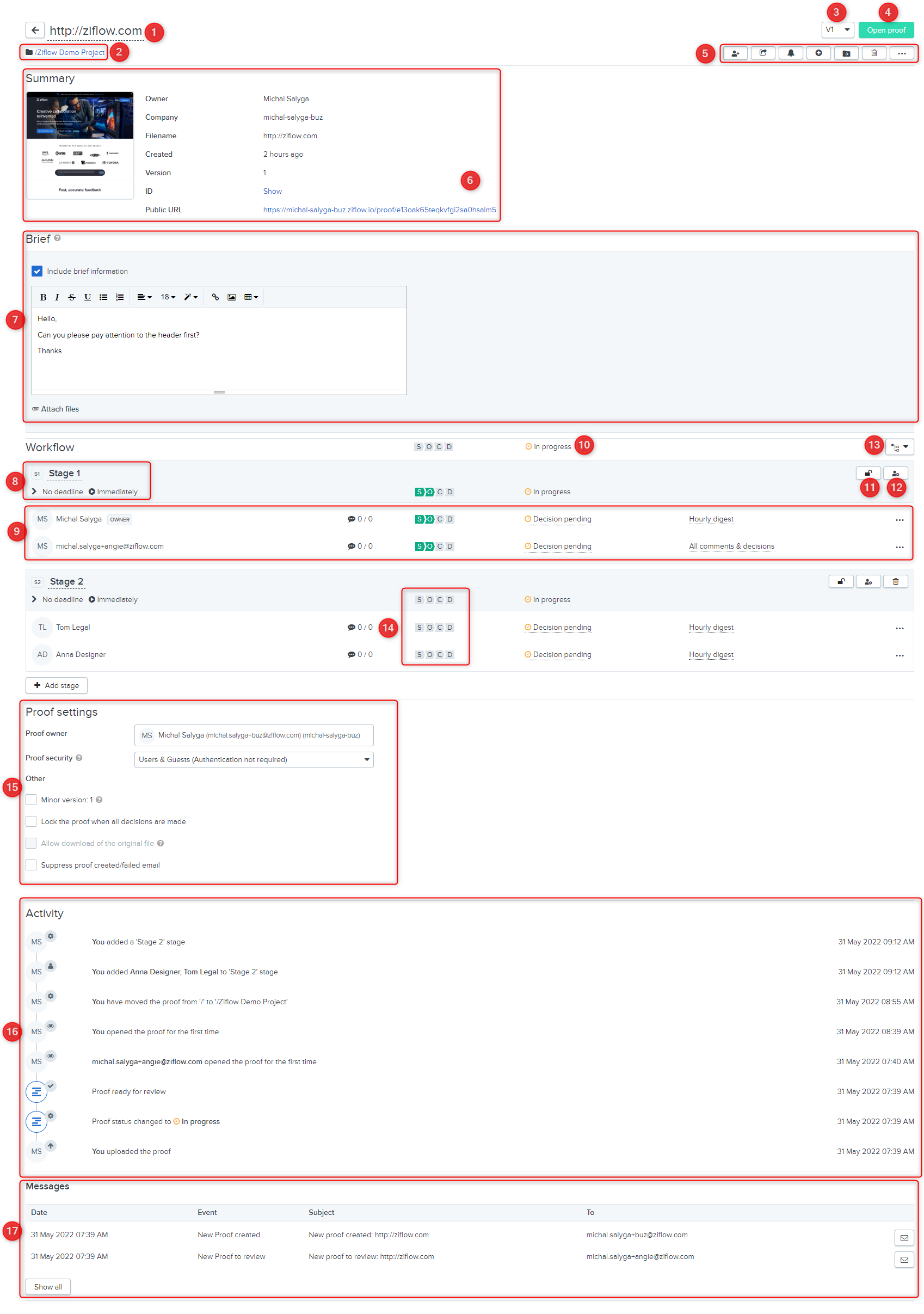Check Suppress proof created/failed email

pyautogui.click(x=32, y=865)
